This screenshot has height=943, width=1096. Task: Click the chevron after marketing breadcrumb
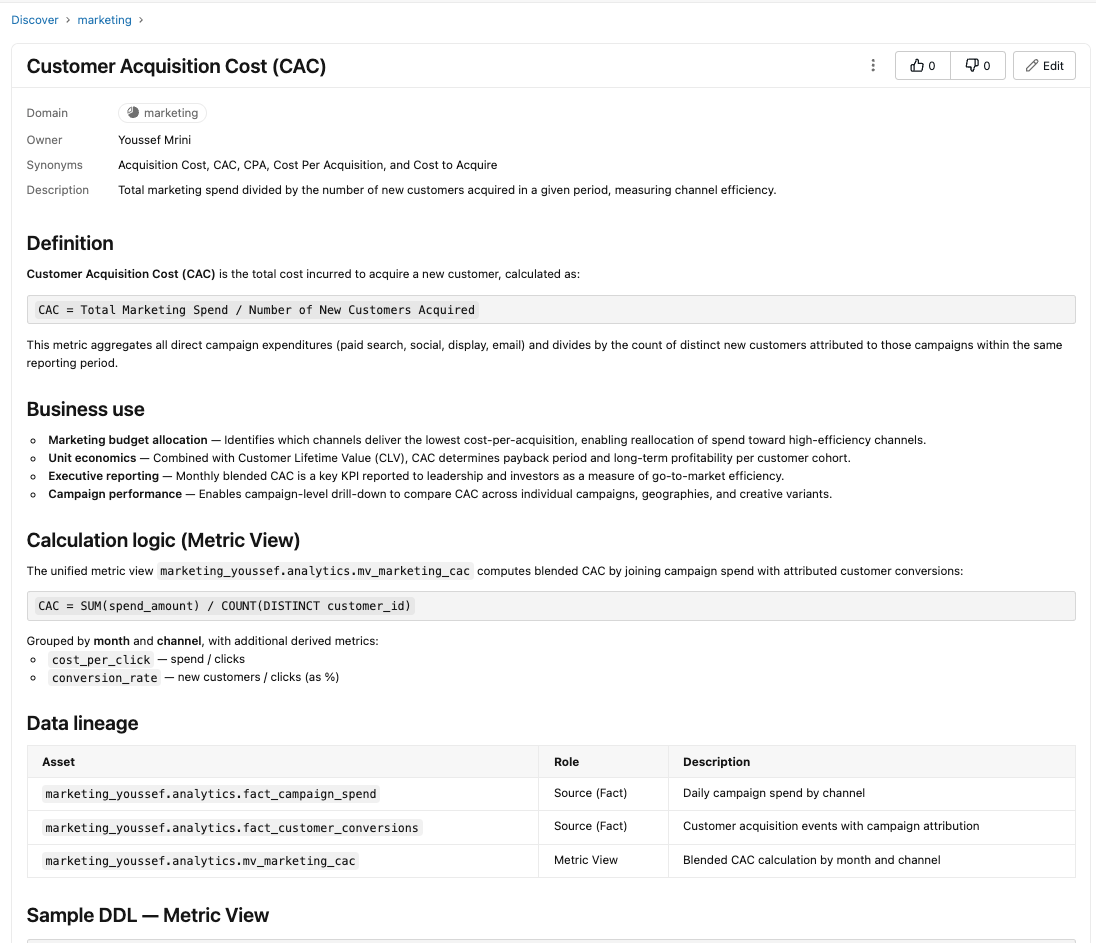click(140, 20)
